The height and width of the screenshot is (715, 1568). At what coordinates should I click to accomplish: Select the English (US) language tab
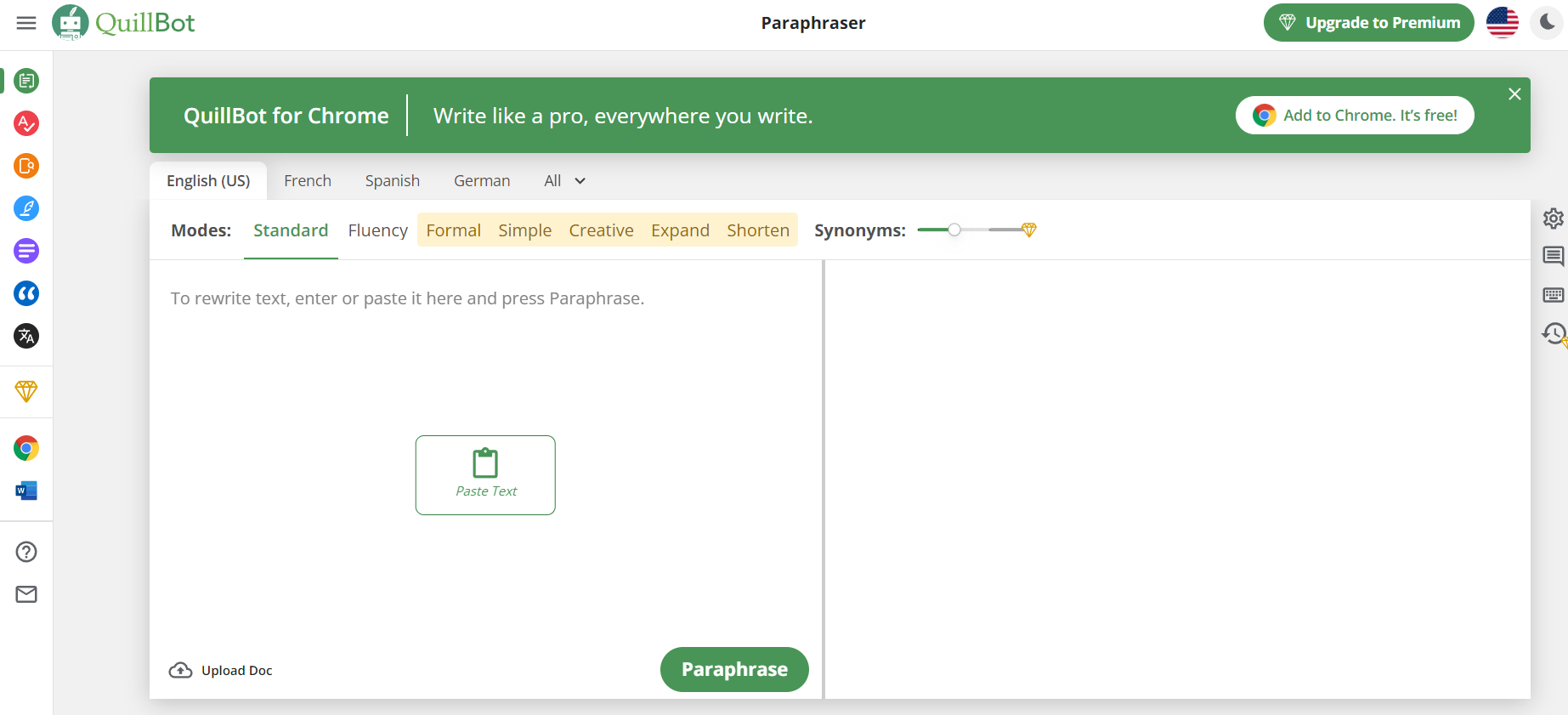[208, 181]
